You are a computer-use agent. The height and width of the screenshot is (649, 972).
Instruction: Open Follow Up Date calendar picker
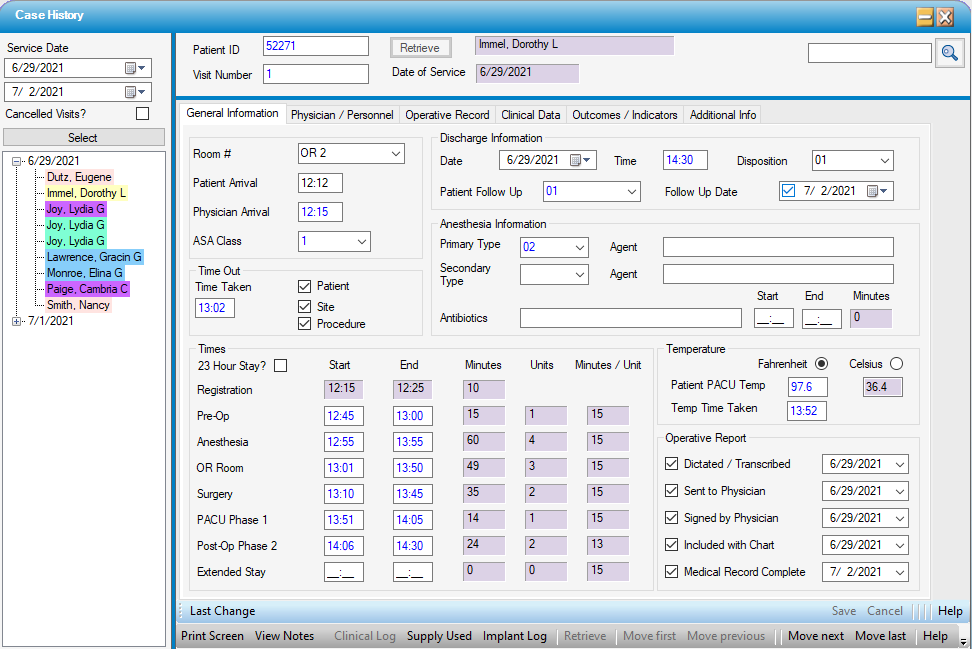[x=878, y=191]
